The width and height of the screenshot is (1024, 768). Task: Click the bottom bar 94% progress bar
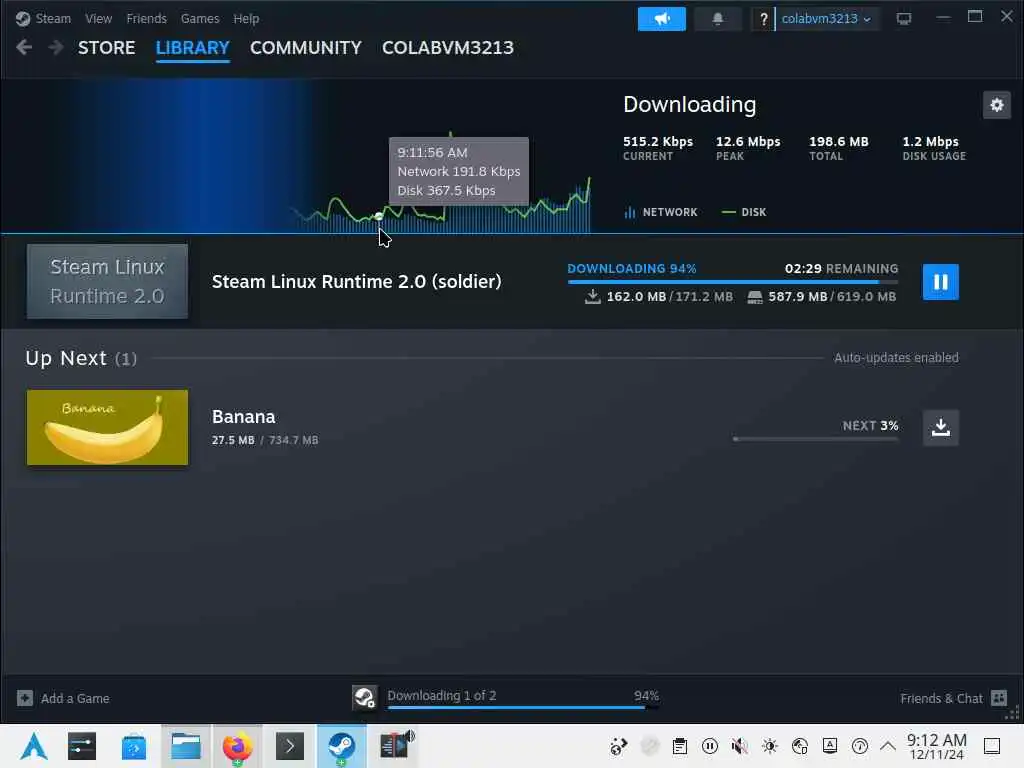522,707
